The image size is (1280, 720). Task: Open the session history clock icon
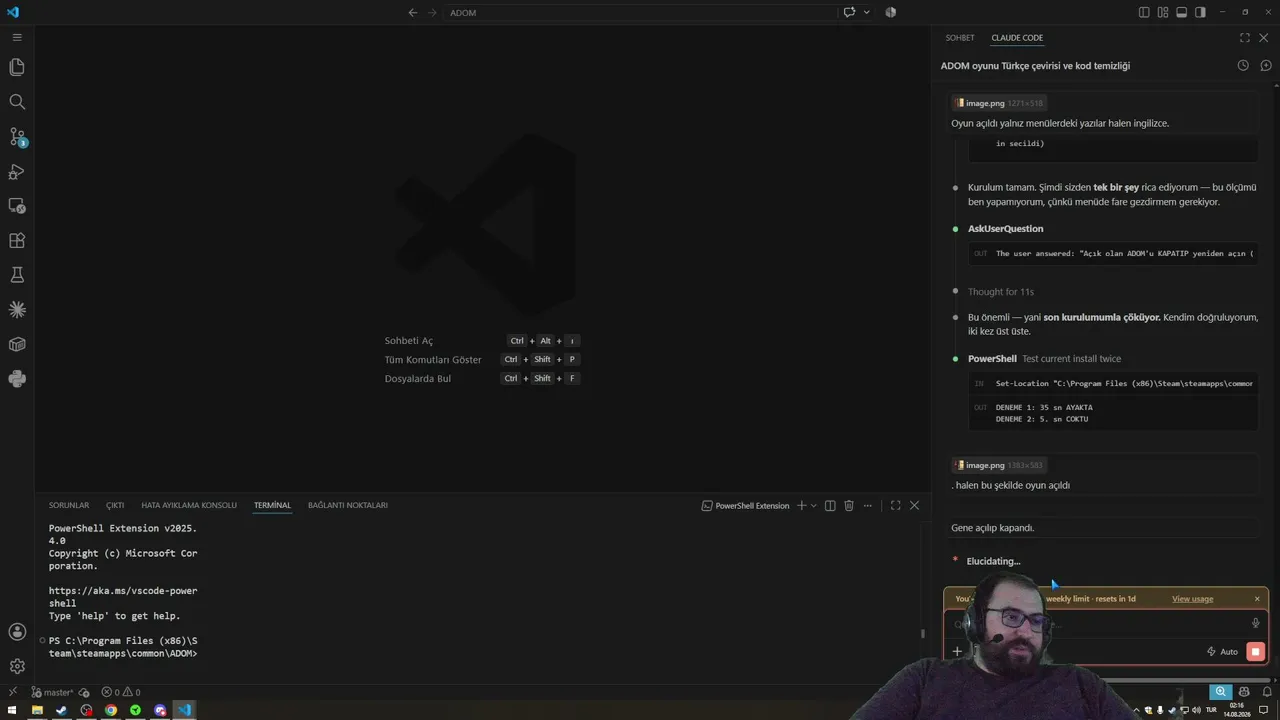(1243, 65)
